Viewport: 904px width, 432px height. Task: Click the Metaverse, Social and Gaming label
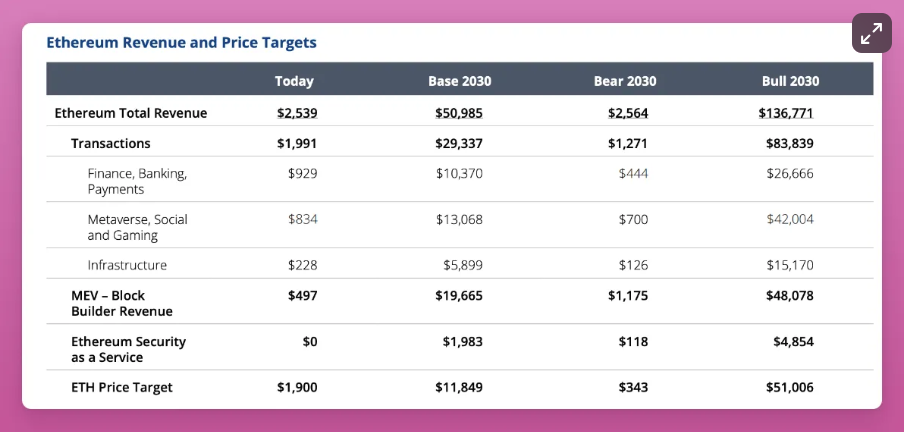(x=137, y=226)
